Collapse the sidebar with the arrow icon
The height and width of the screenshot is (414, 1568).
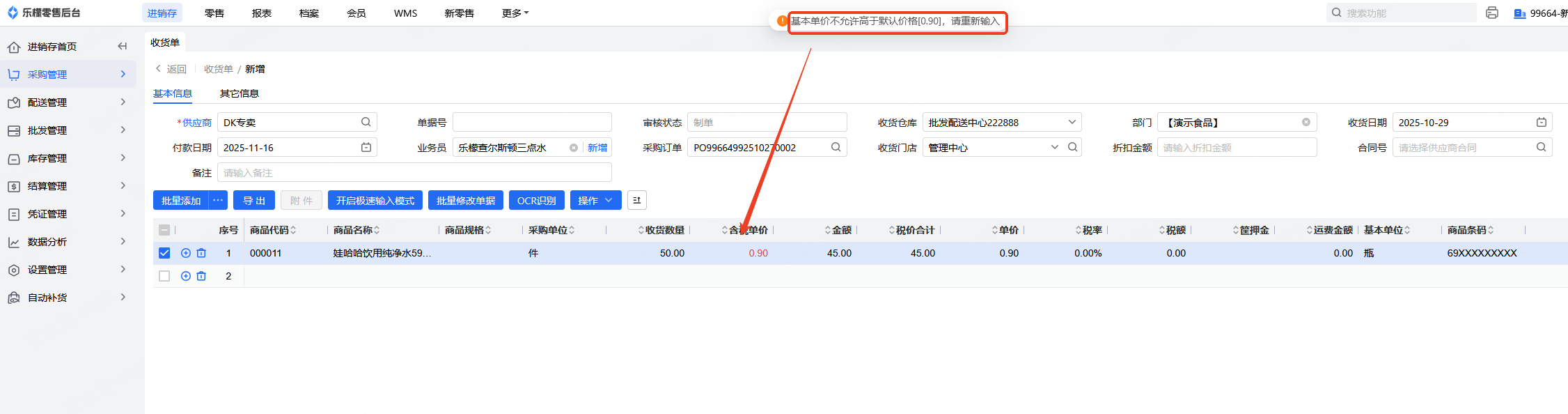point(123,46)
